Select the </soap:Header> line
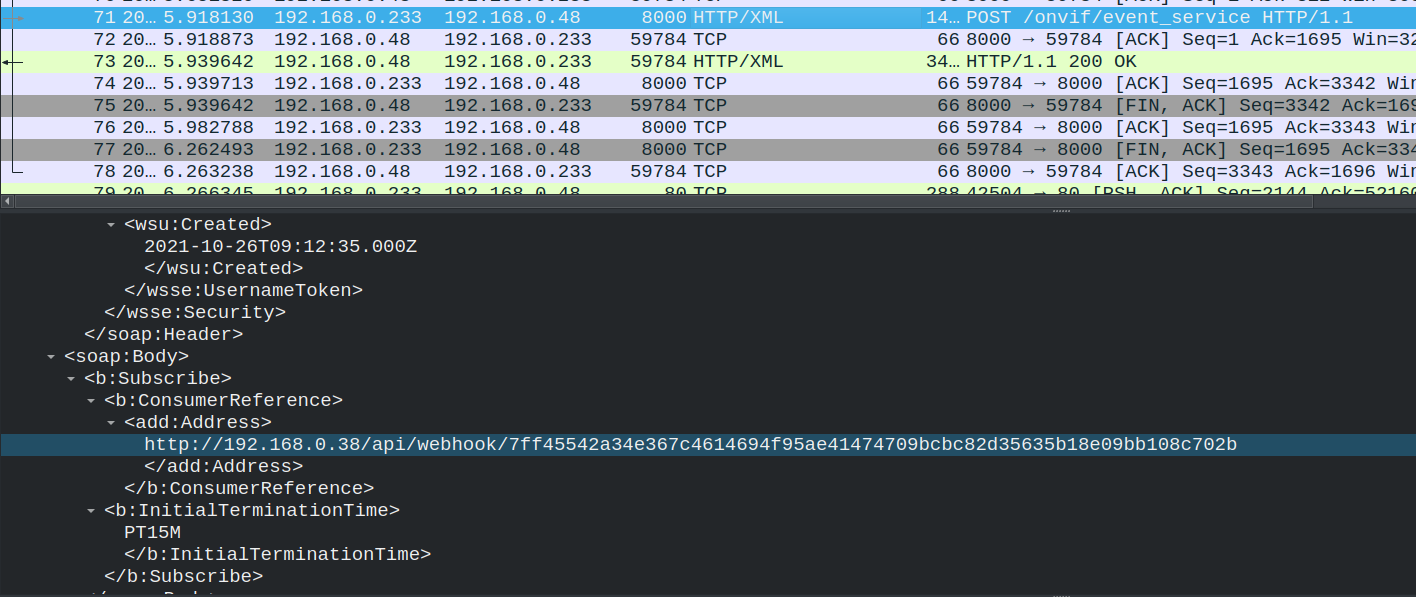Viewport: 1416px width, 597px height. pyautogui.click(x=164, y=335)
